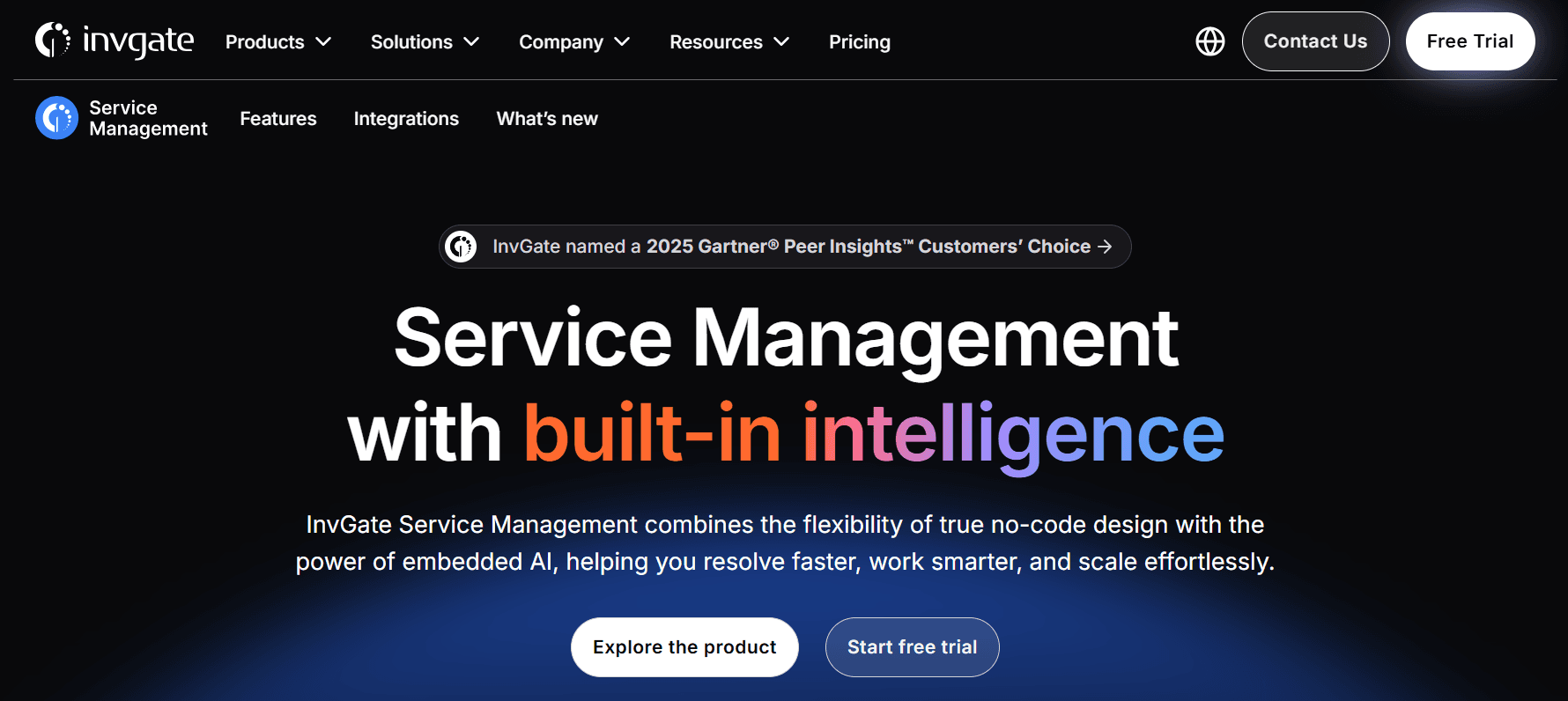1568x701 pixels.
Task: Open the 2025 Gartner Peer Insights announcement link
Action: [x=785, y=247]
